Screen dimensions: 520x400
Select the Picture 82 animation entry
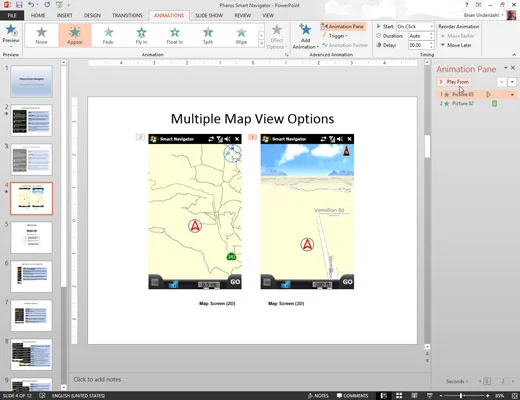pyautogui.click(x=476, y=104)
